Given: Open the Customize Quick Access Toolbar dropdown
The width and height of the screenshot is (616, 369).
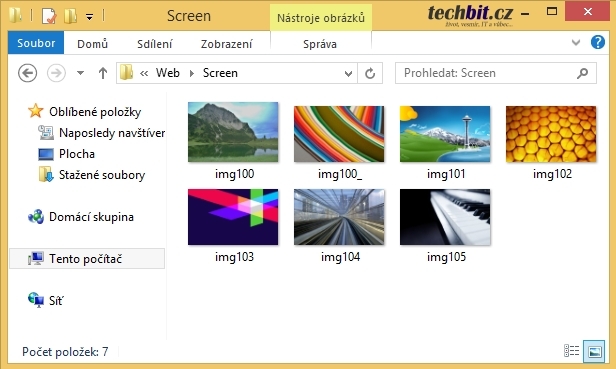Looking at the screenshot, I should [x=90, y=17].
